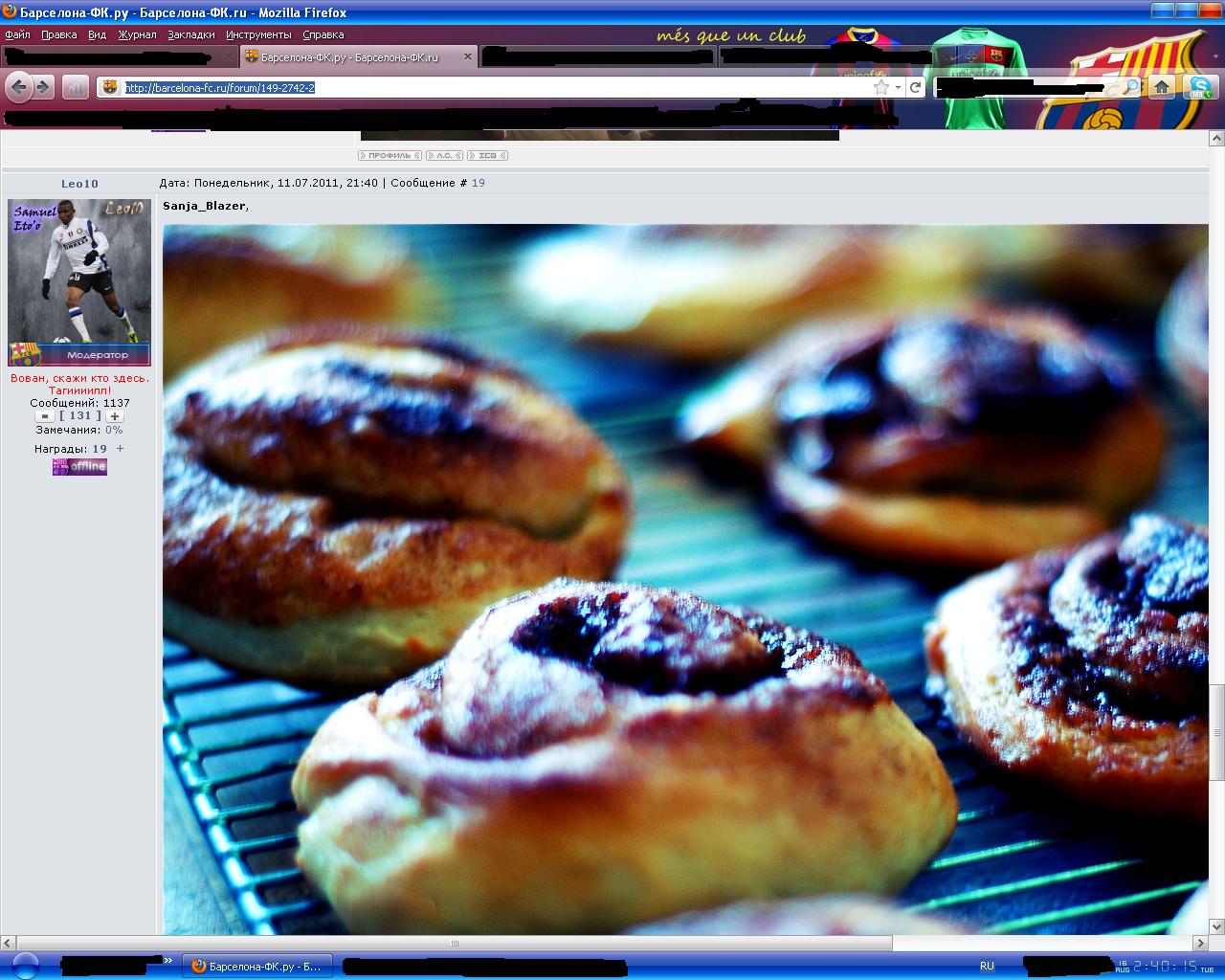The width and height of the screenshot is (1225, 980).
Task: Open the Закладки menu
Action: pos(191,34)
